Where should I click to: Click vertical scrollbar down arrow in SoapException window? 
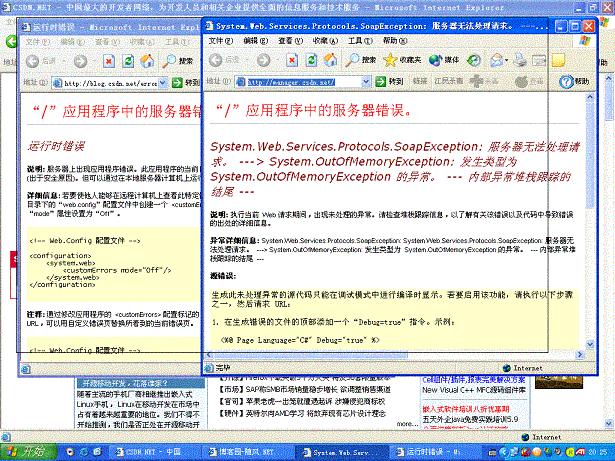click(x=590, y=344)
